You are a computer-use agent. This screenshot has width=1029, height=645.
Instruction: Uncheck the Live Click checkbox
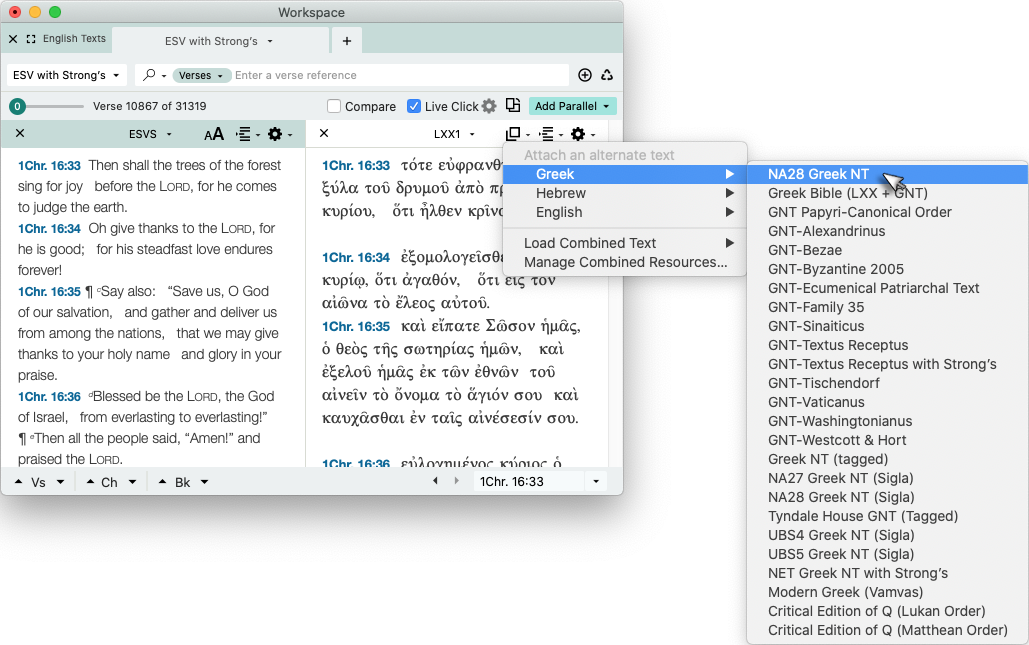tap(414, 107)
